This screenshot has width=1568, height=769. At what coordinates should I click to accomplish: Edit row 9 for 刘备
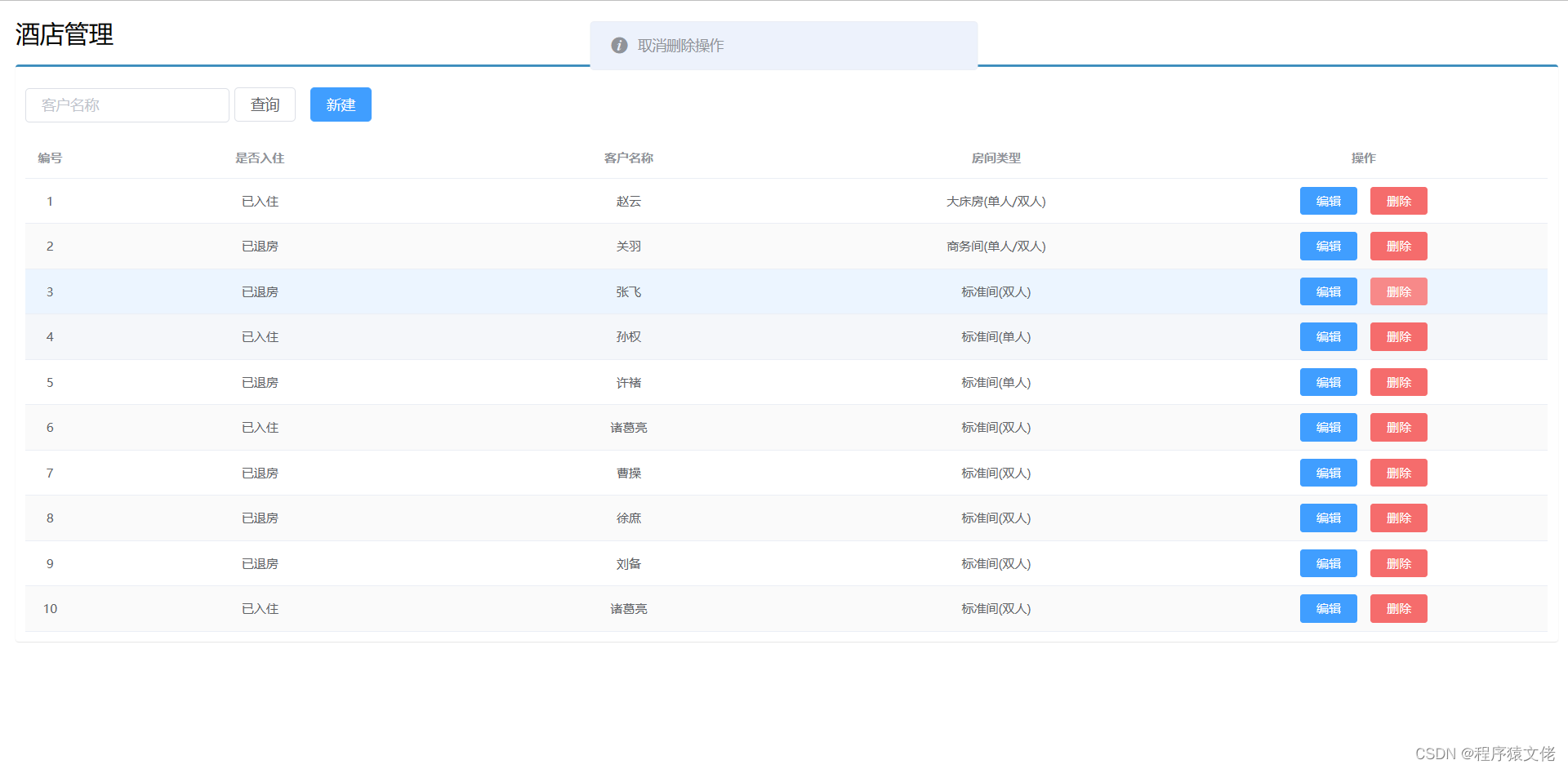click(x=1328, y=563)
